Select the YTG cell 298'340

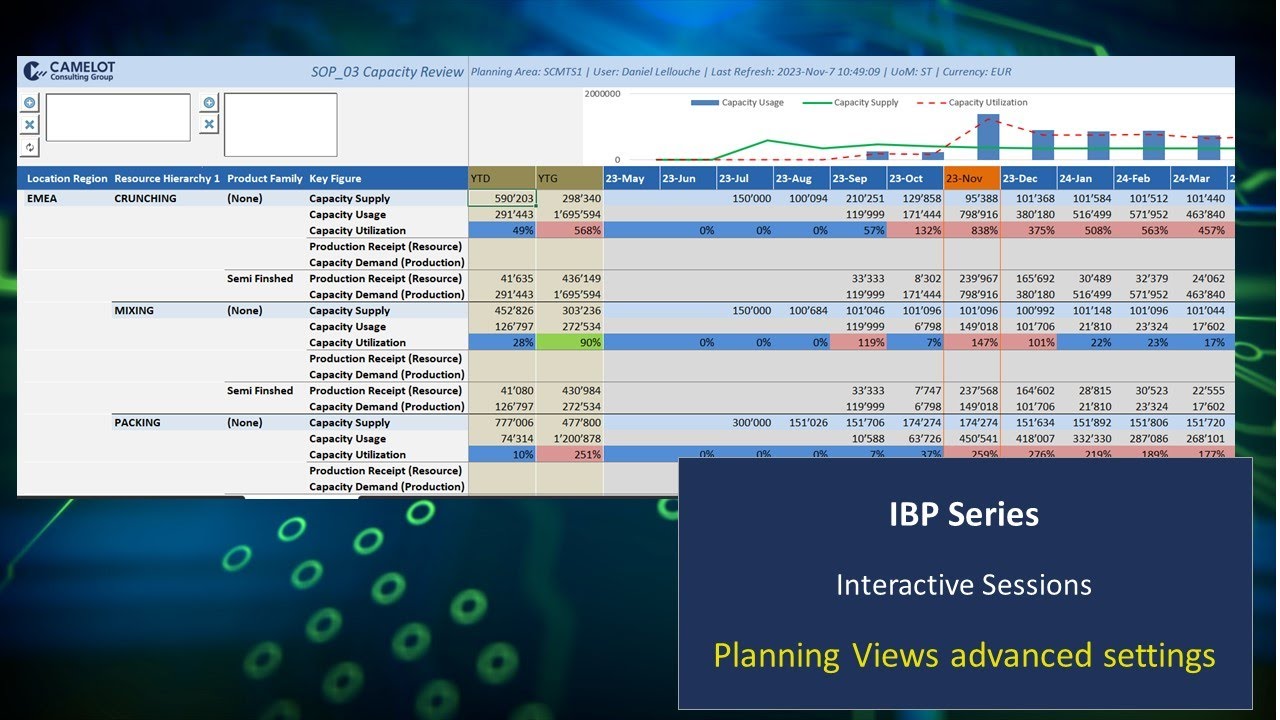click(569, 199)
